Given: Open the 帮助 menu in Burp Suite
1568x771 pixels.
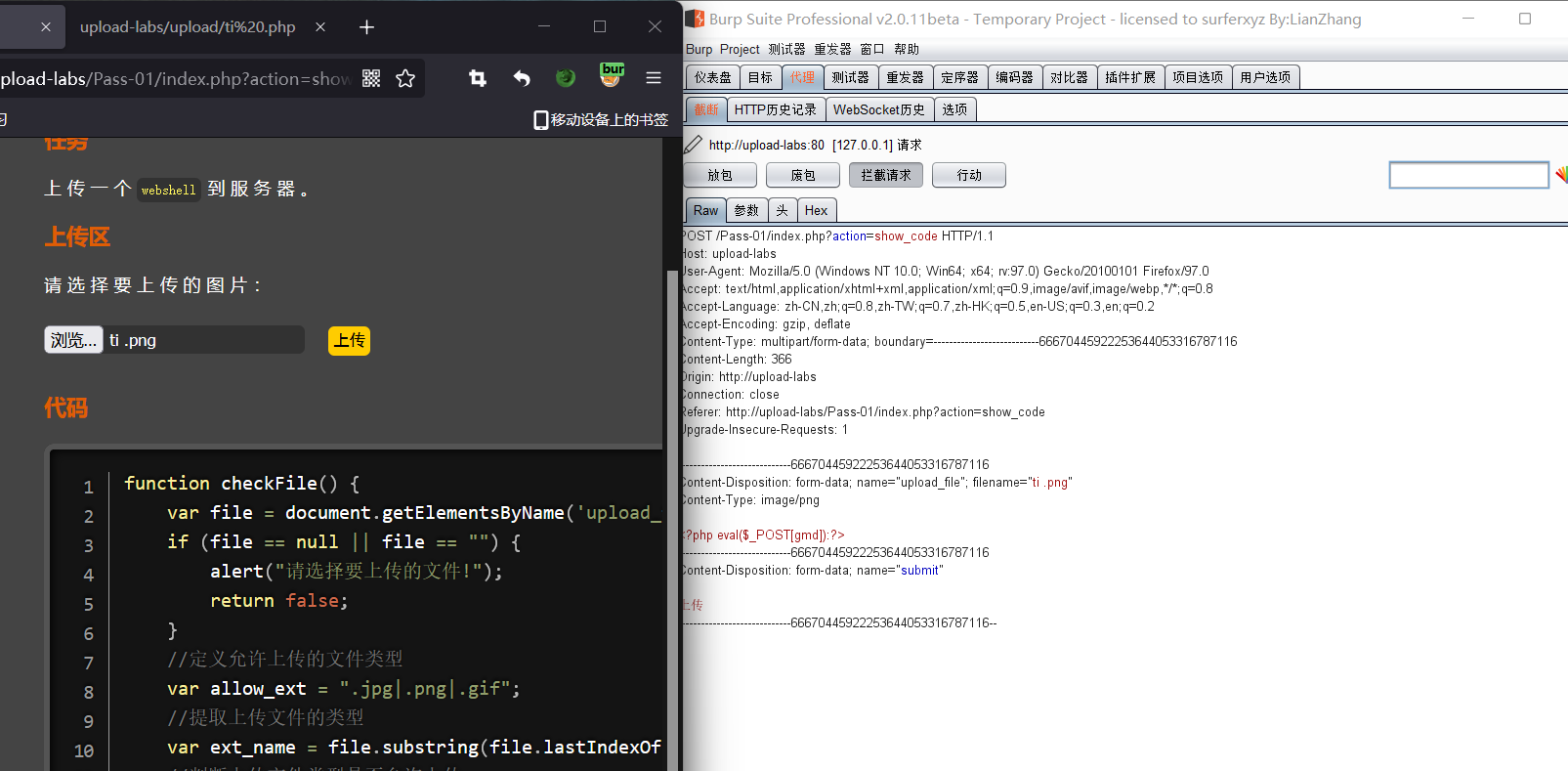Looking at the screenshot, I should pyautogui.click(x=907, y=49).
